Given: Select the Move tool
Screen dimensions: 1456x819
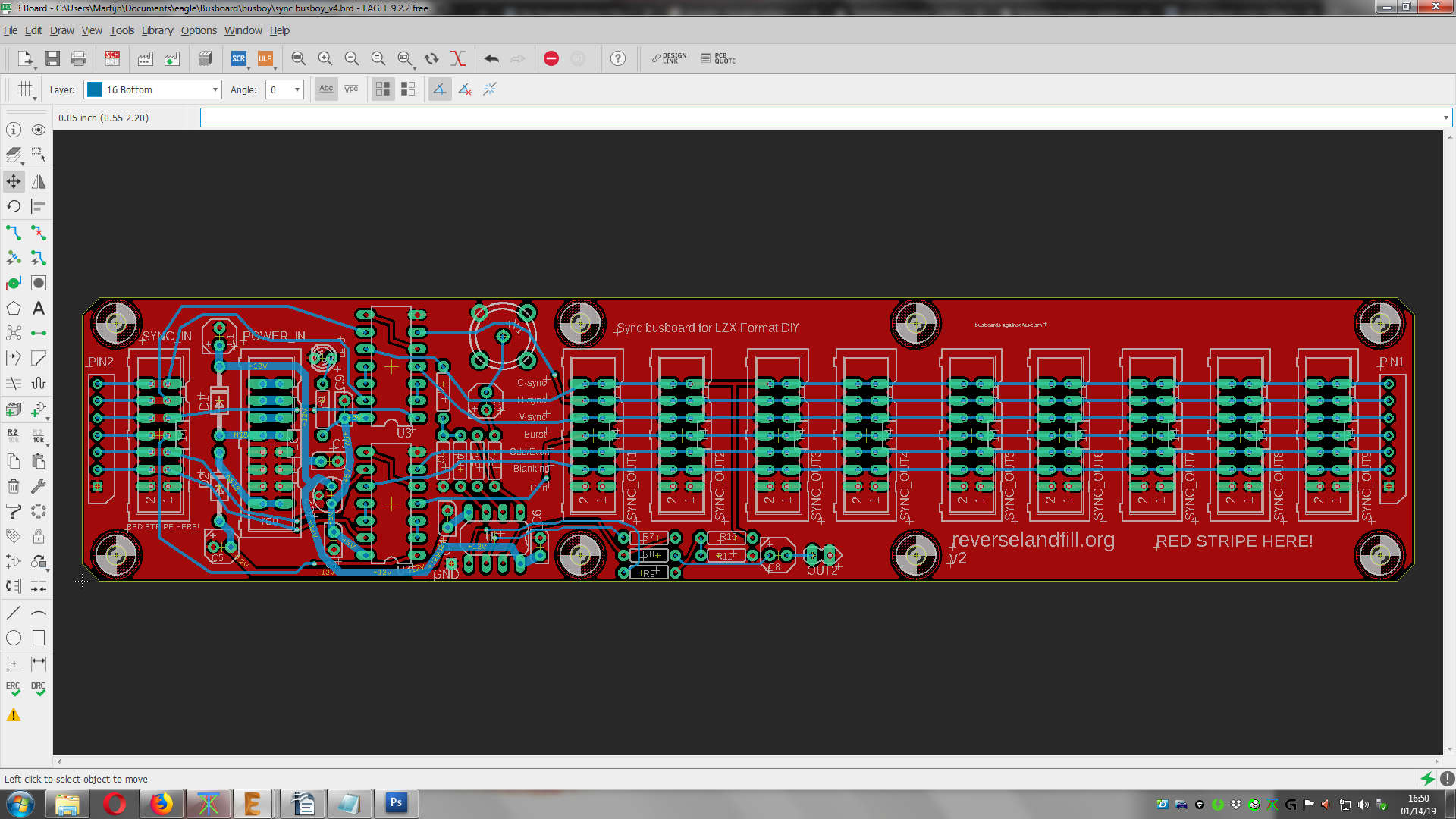Looking at the screenshot, I should tap(14, 181).
